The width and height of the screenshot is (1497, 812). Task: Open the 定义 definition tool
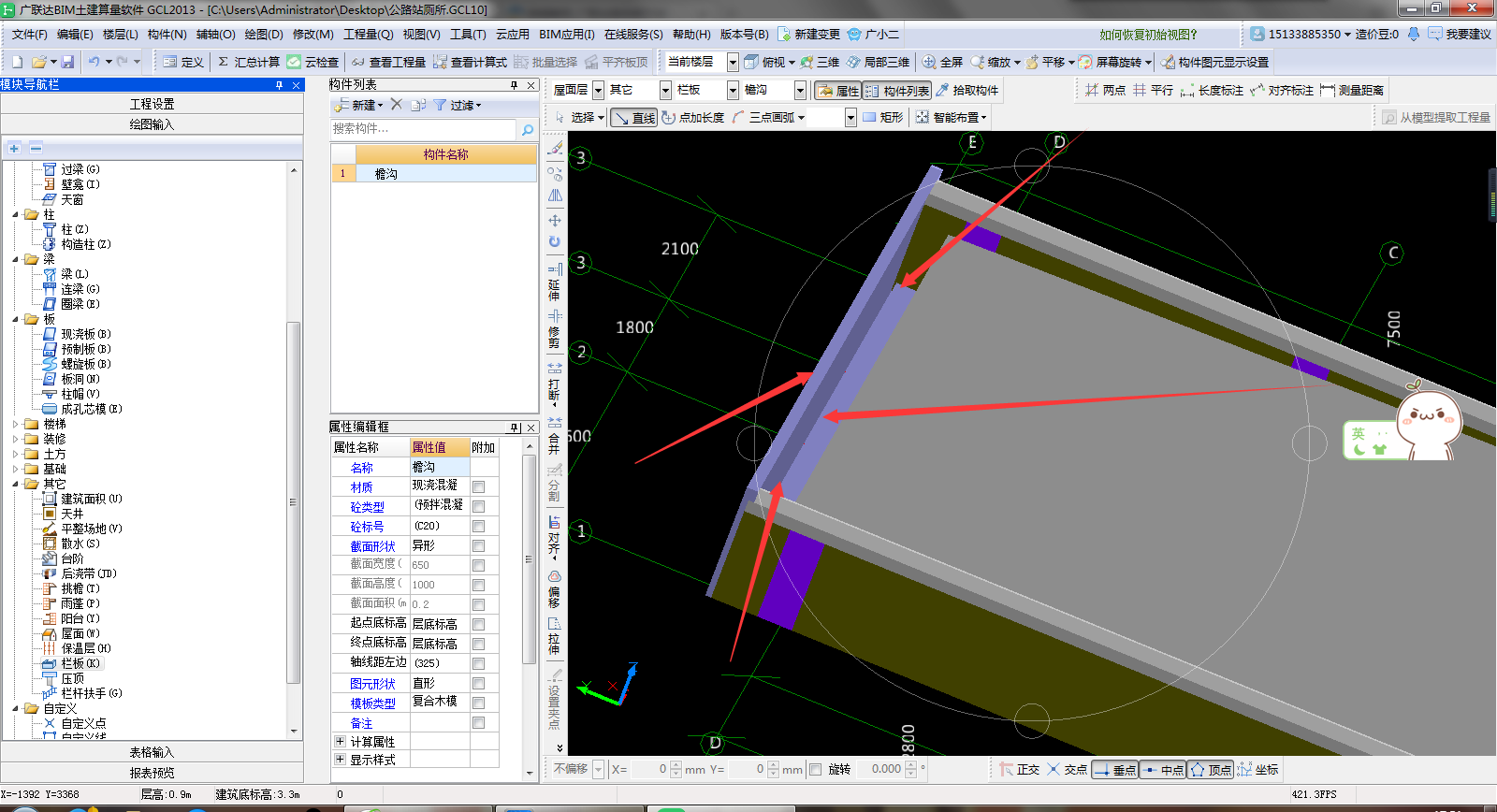(183, 62)
